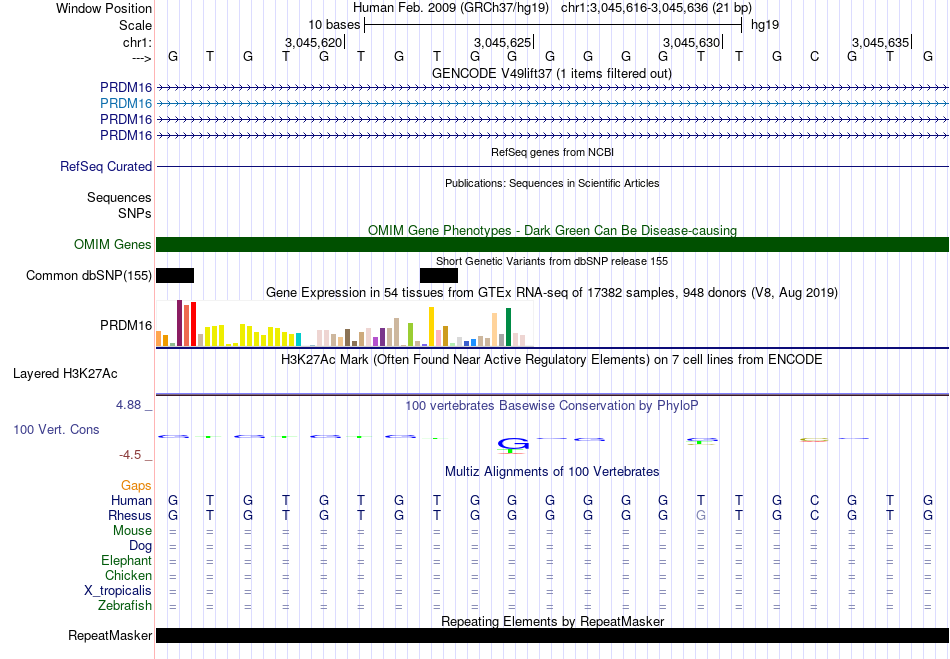
Task: Click the large blue G in PhyloP logo
Action: [x=513, y=445]
